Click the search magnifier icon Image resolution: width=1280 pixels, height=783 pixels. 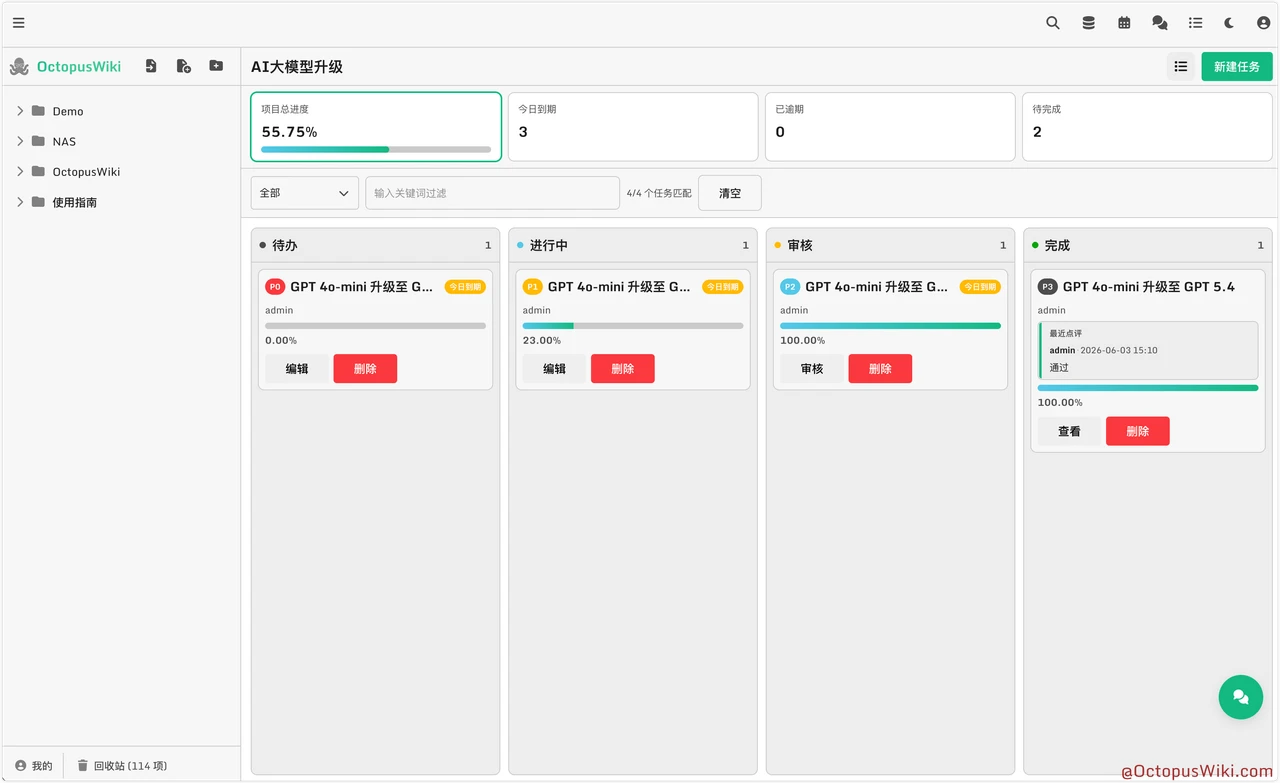[x=1053, y=23]
